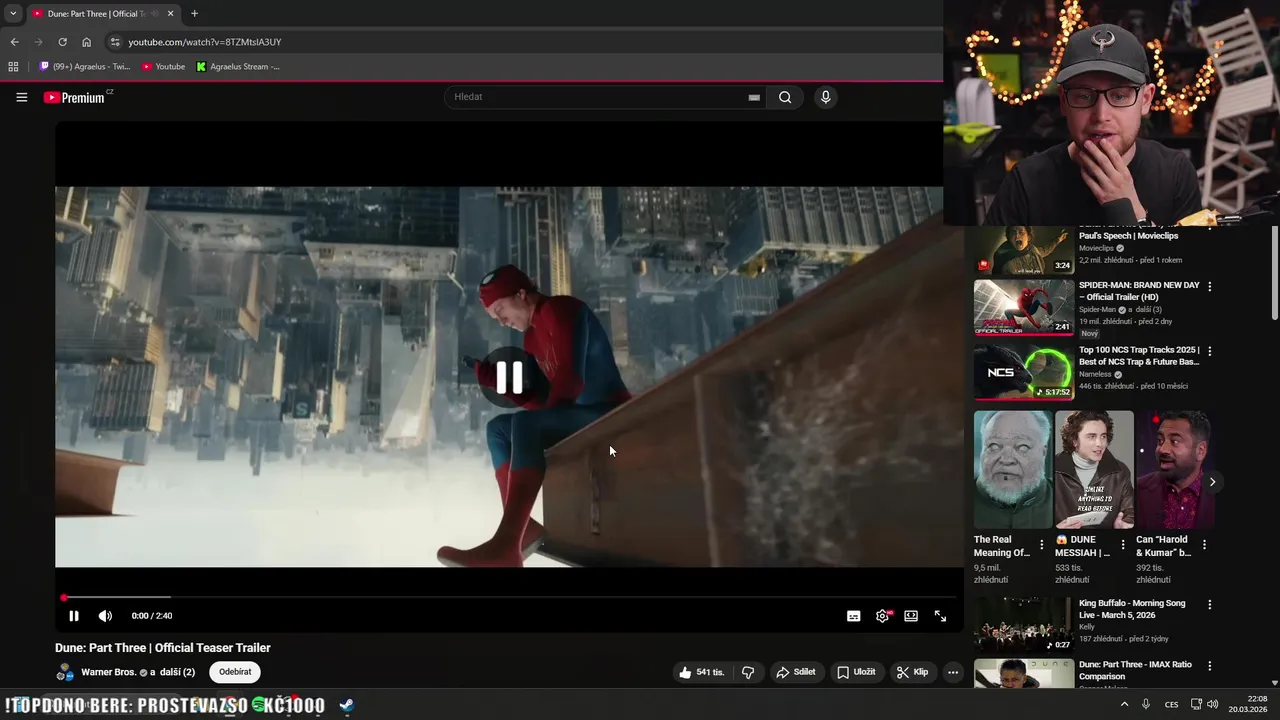Open the NCS Trap Tracks video menu

pos(1210,352)
